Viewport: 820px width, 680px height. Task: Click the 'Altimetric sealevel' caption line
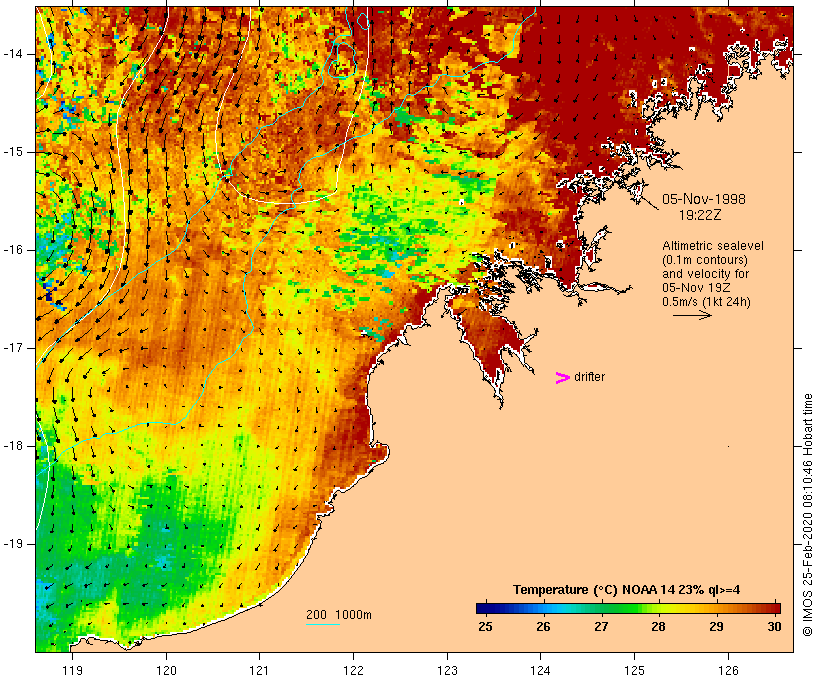point(713,246)
